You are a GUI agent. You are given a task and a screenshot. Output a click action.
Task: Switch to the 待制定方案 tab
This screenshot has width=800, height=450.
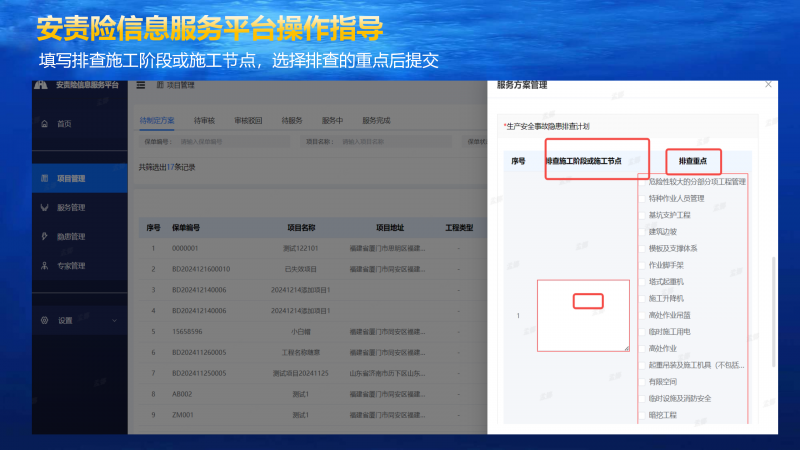click(x=157, y=120)
